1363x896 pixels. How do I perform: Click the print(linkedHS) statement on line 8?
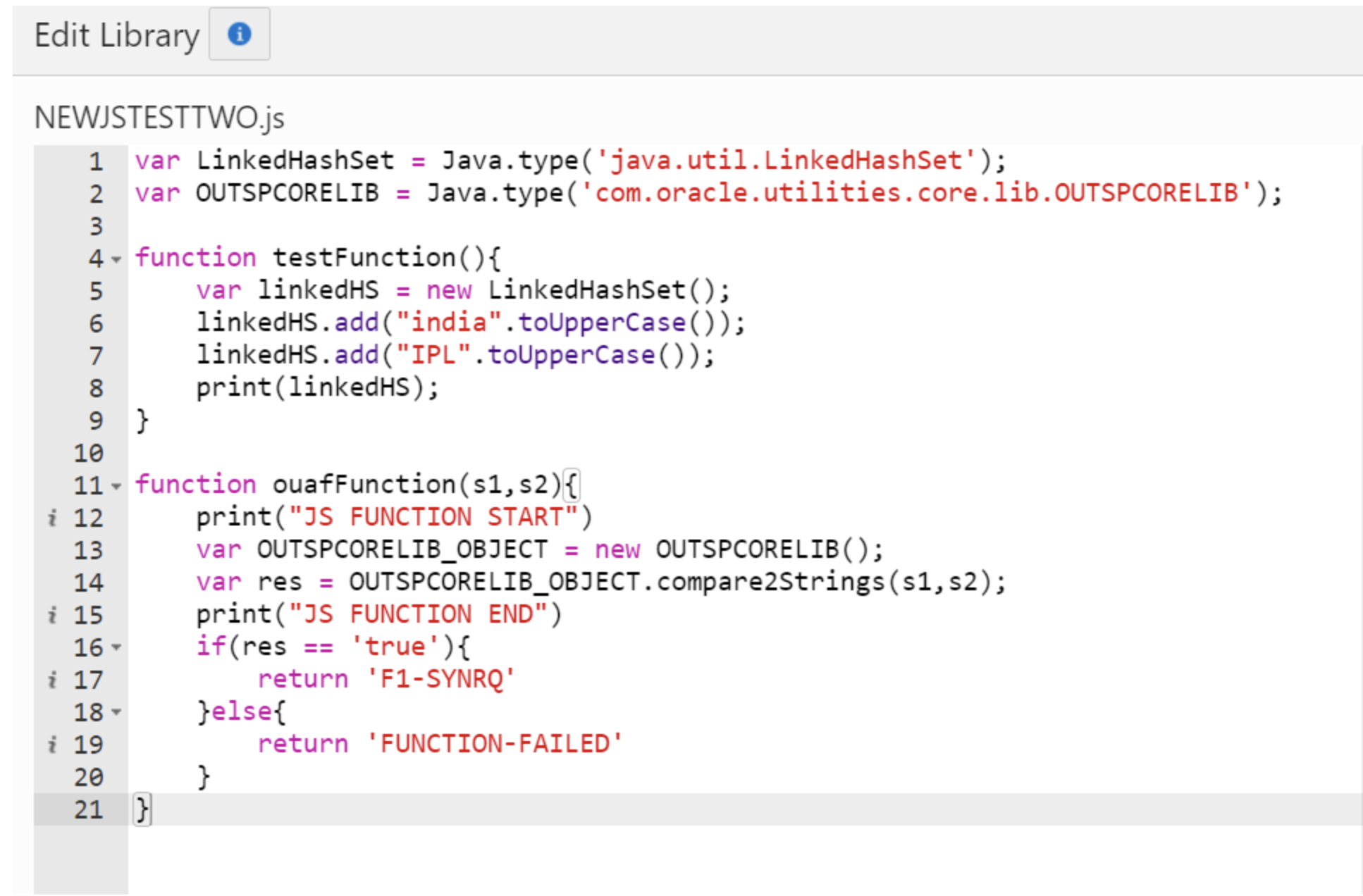pyautogui.click(x=316, y=387)
